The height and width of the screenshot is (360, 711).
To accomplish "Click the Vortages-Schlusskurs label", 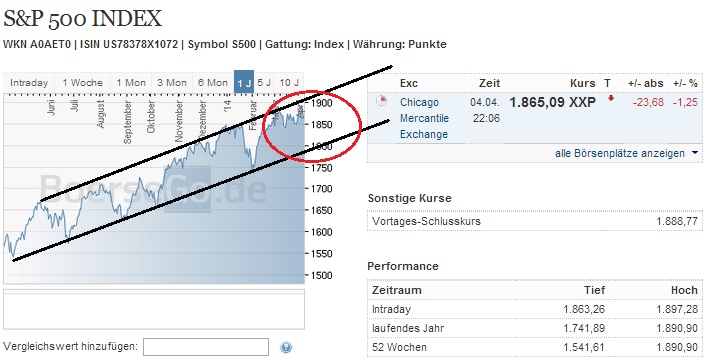I will (426, 221).
